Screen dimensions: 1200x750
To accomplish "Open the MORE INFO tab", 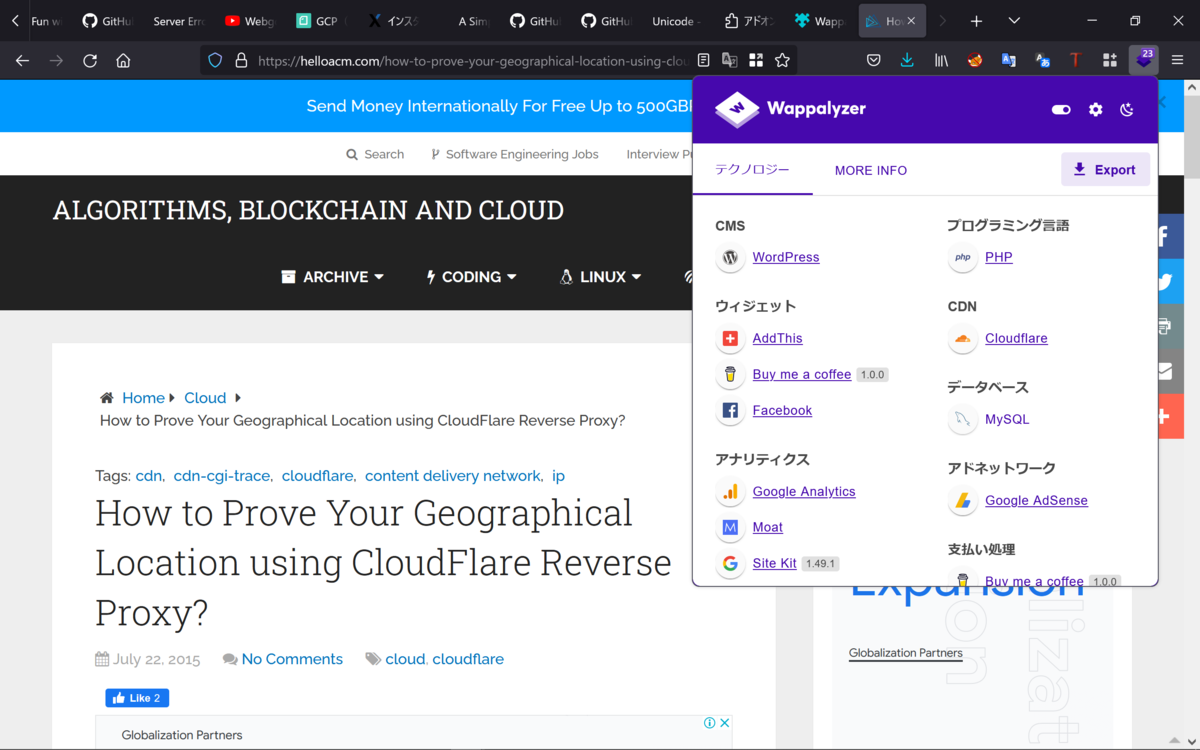I will pos(871,171).
